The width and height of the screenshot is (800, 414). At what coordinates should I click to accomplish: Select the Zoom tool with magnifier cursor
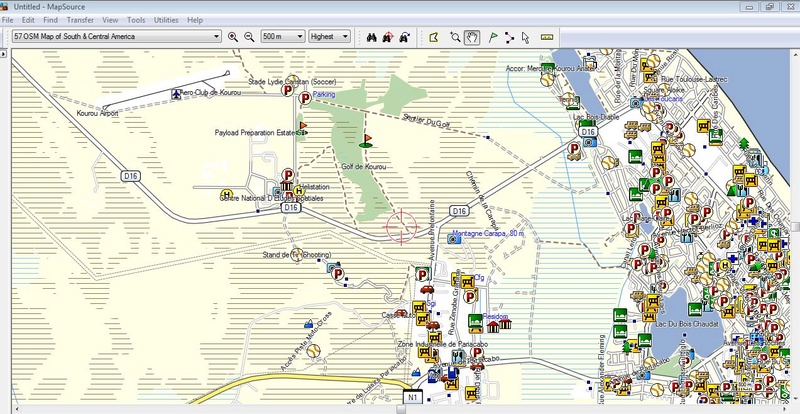[455, 37]
